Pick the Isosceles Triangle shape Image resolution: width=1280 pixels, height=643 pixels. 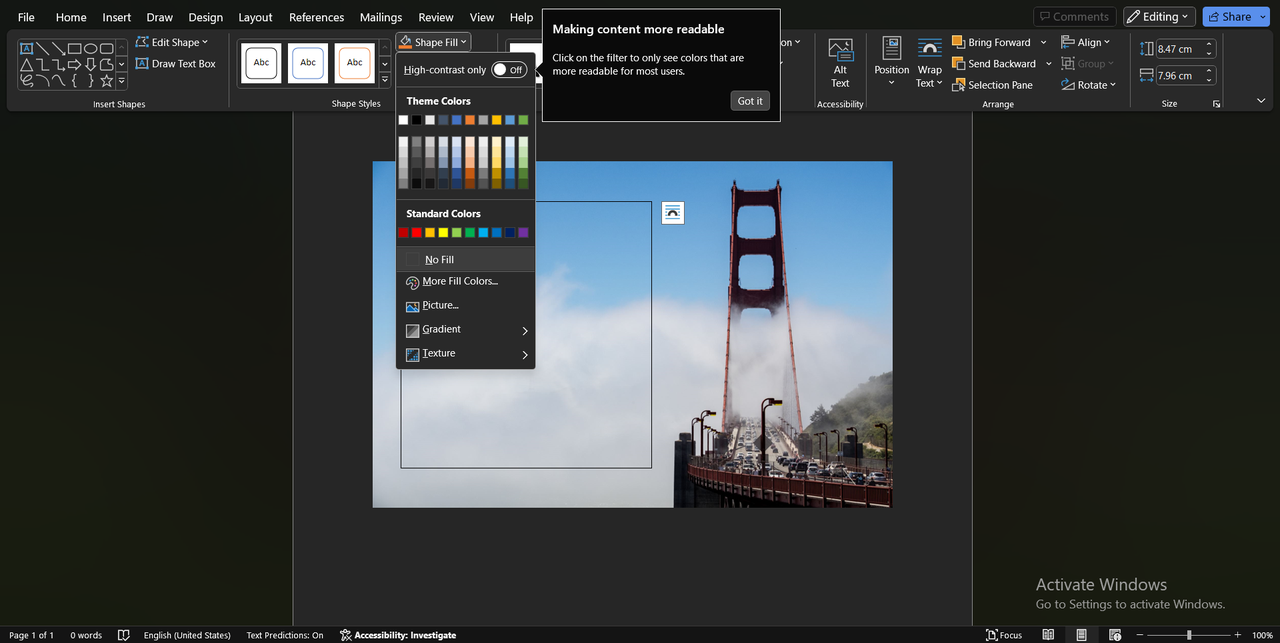coord(27,64)
